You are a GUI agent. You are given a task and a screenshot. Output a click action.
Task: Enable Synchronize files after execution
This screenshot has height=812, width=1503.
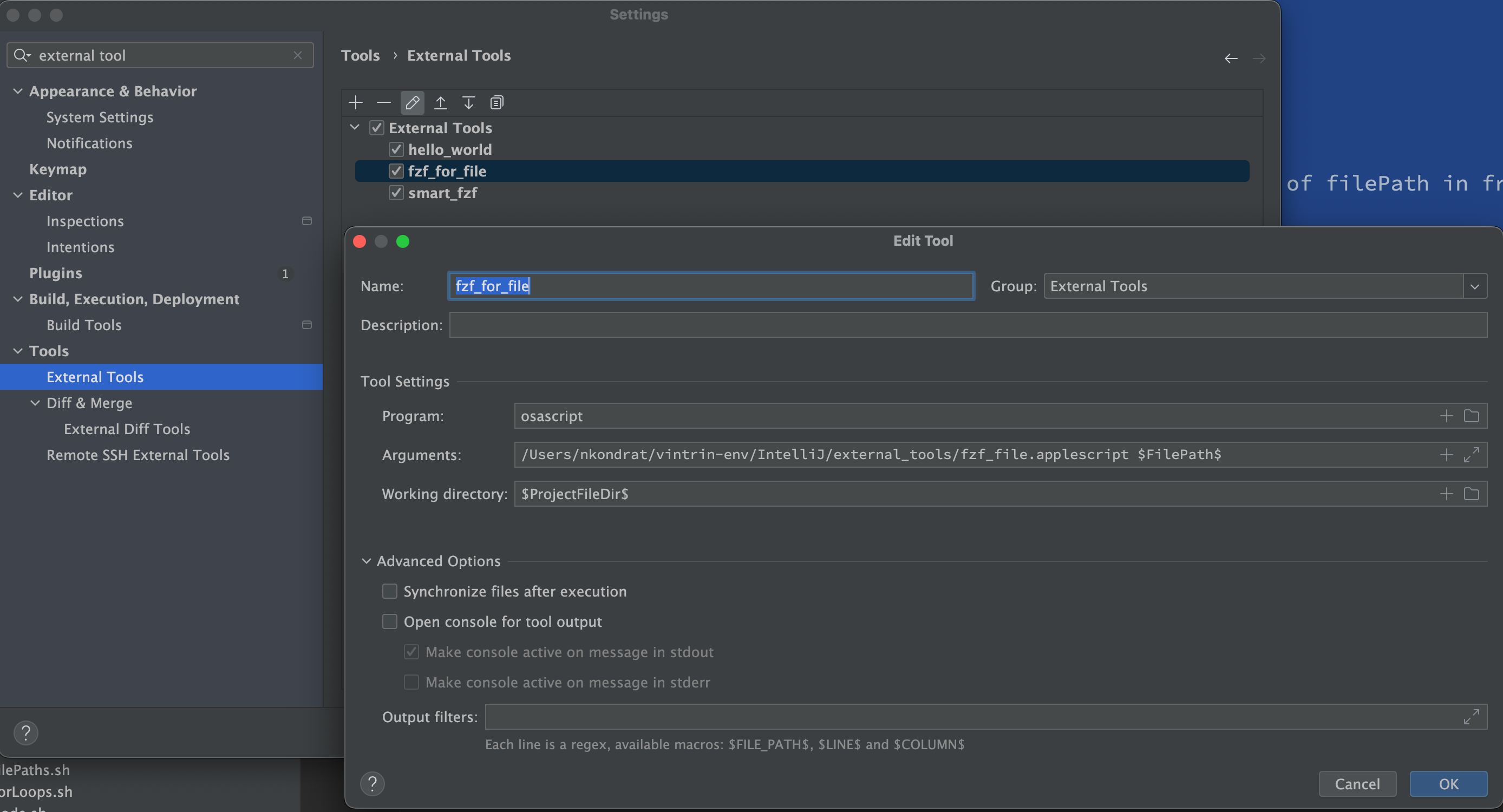pyautogui.click(x=390, y=591)
